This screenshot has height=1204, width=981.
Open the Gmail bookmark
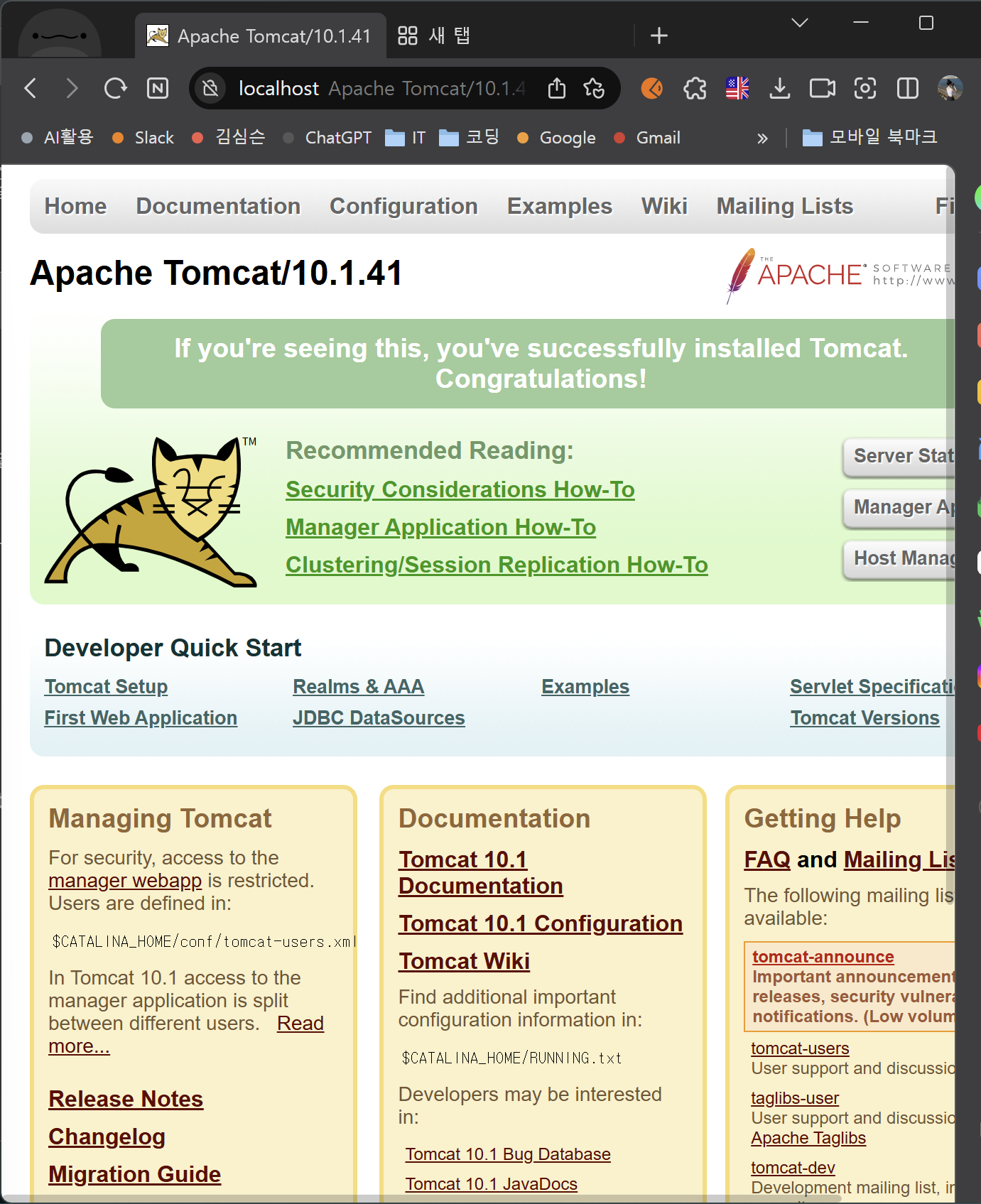tap(647, 138)
